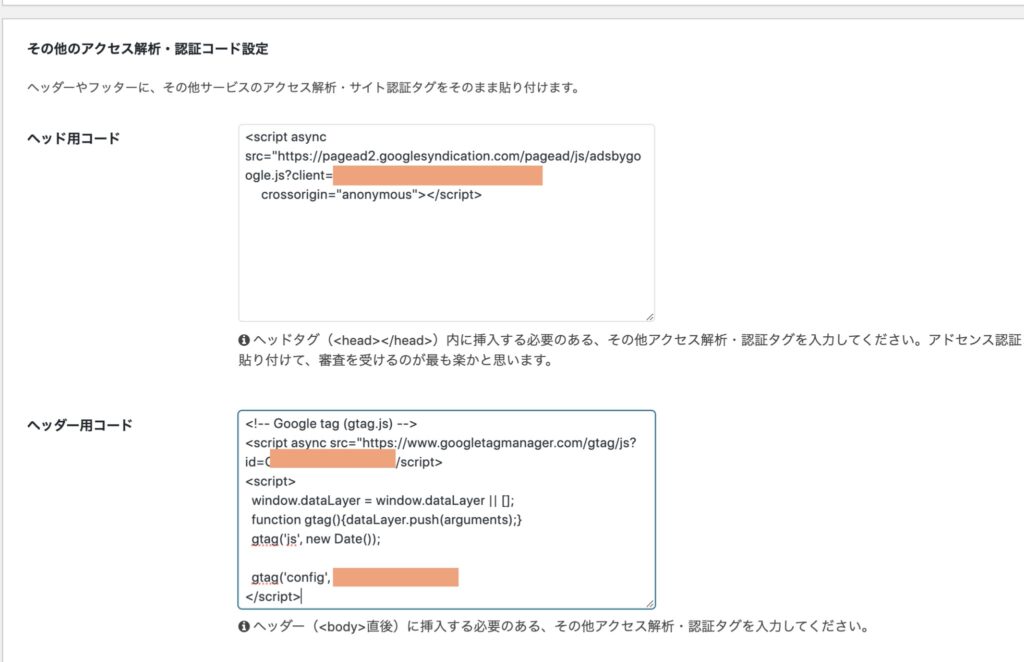Click the ヘッダー用コード field label
This screenshot has width=1024, height=662.
80,425
